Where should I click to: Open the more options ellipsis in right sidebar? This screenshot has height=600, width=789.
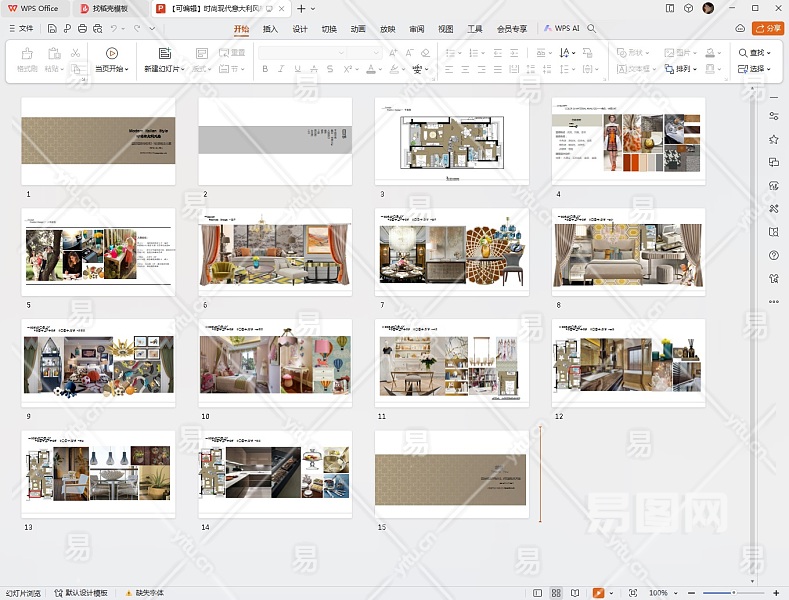tap(773, 301)
